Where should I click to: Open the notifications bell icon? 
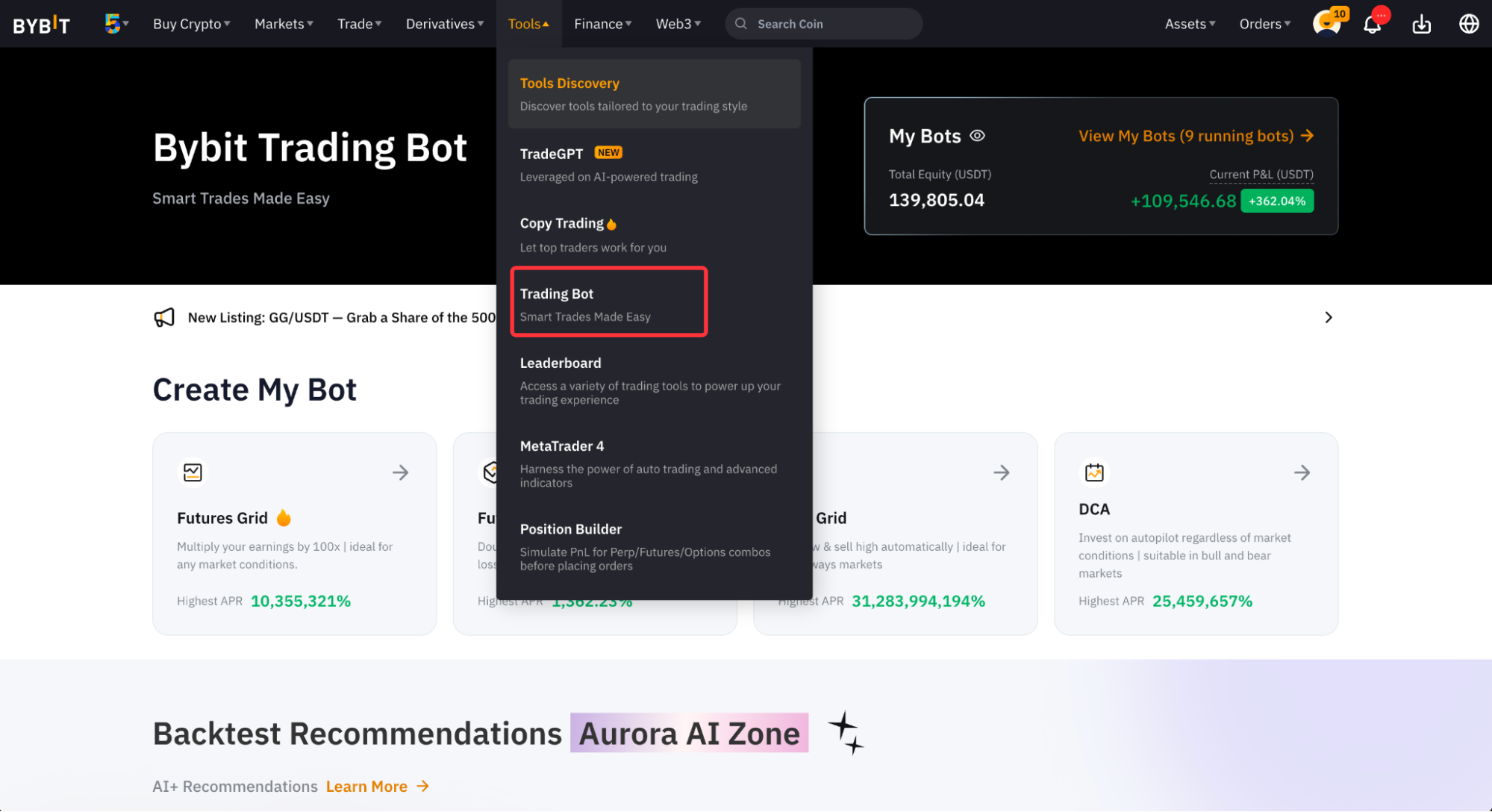(x=1372, y=25)
